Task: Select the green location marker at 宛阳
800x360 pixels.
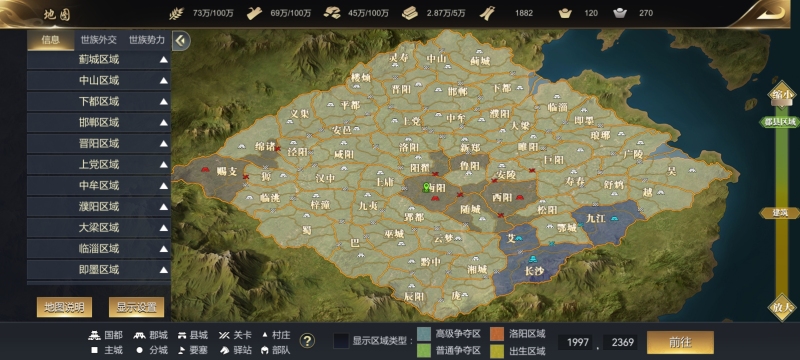Action: 427,188
